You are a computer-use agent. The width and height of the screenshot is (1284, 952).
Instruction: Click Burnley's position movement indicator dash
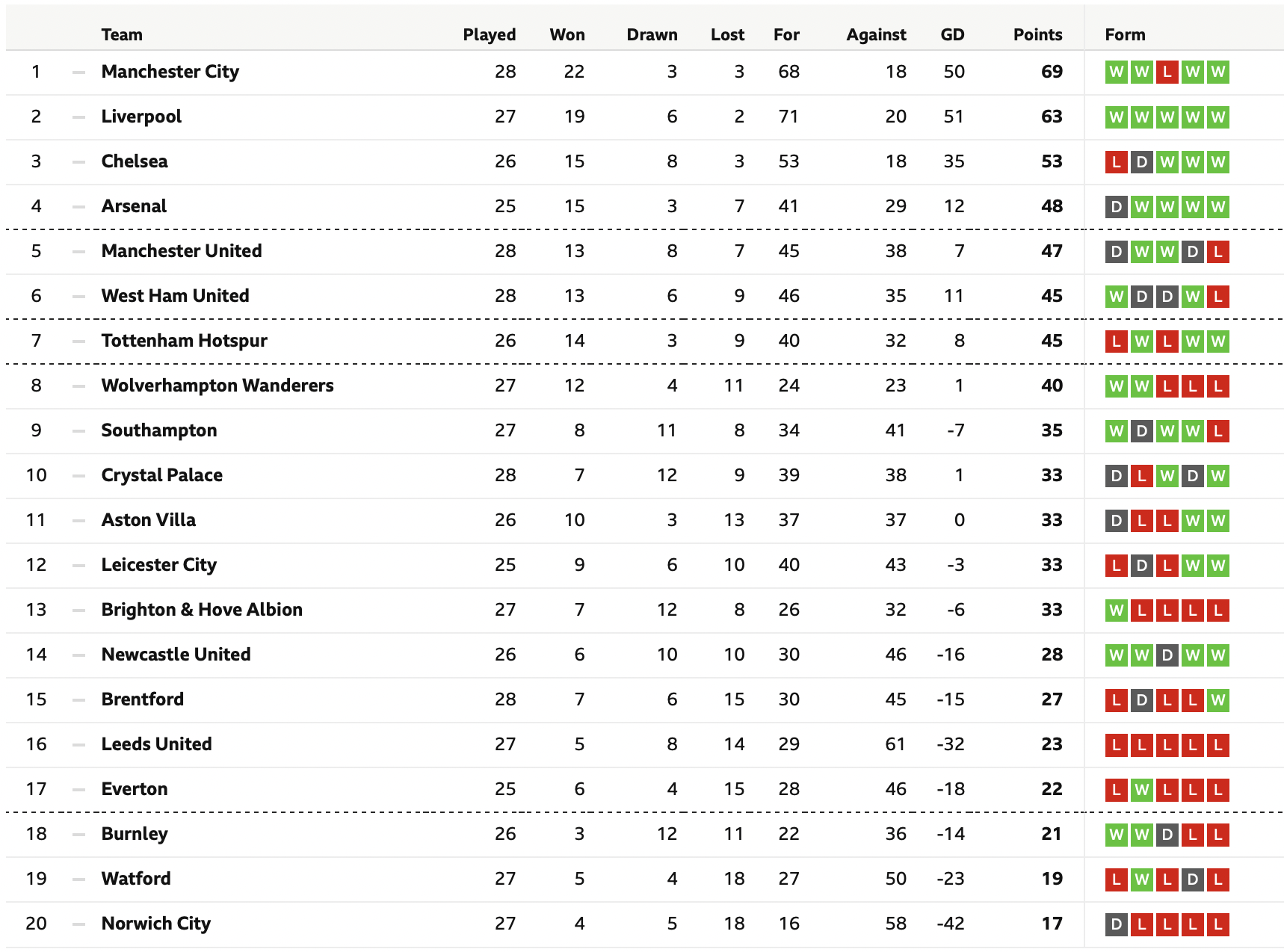tap(78, 835)
